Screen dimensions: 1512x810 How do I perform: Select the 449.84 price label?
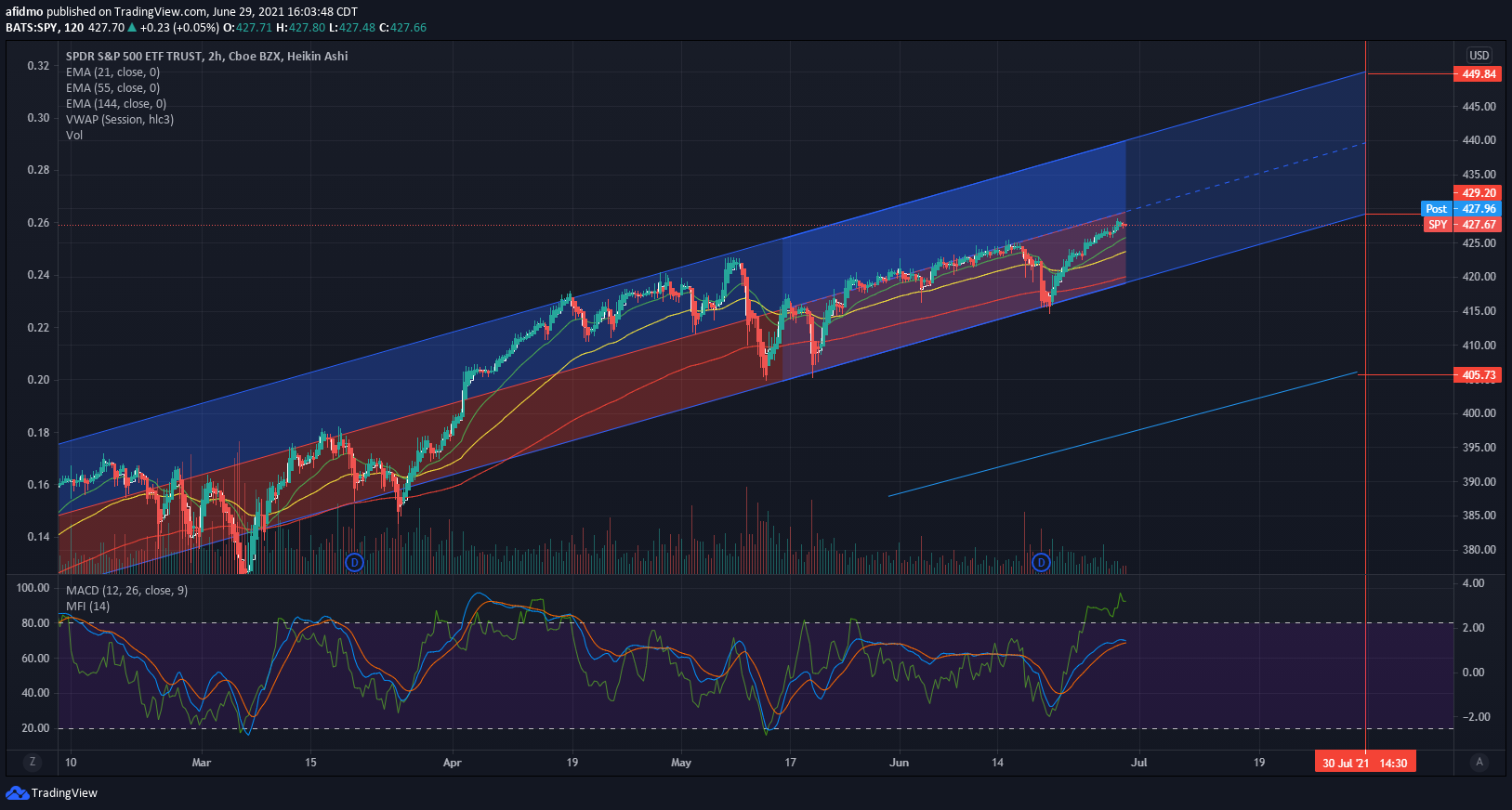pos(1478,74)
